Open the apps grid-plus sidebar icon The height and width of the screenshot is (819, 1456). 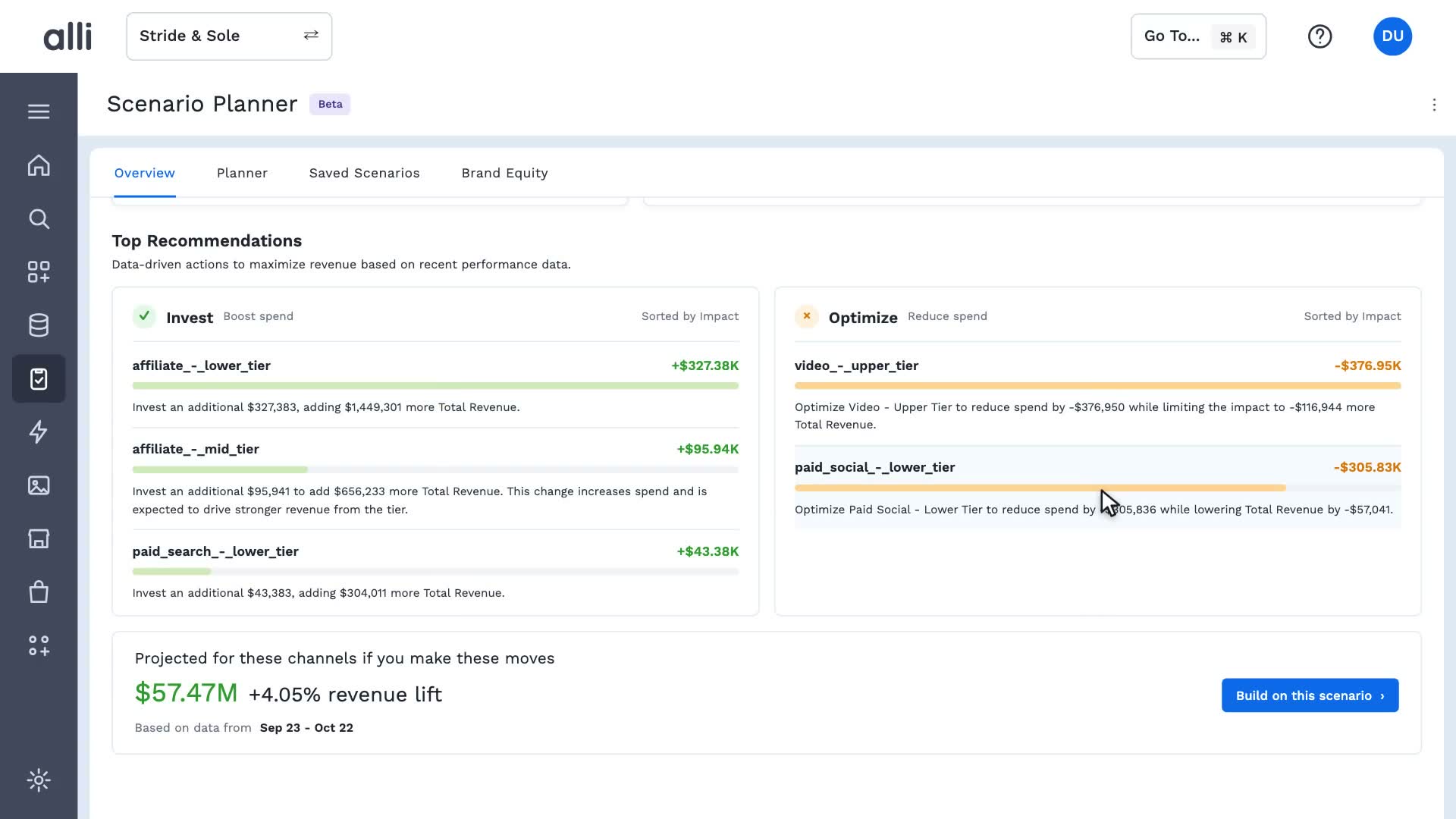pyautogui.click(x=39, y=272)
